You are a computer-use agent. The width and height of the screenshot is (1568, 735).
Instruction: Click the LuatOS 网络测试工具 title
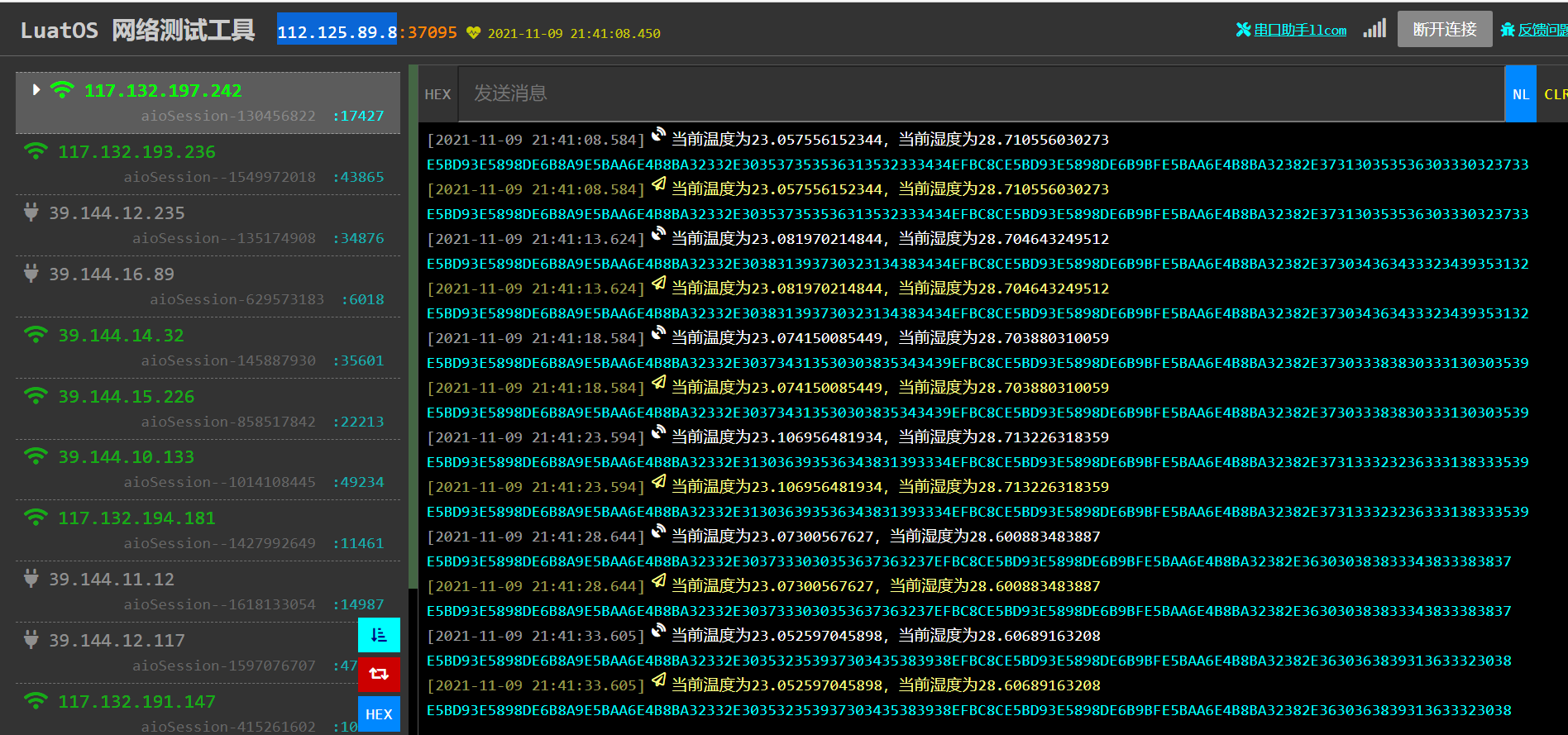(137, 31)
